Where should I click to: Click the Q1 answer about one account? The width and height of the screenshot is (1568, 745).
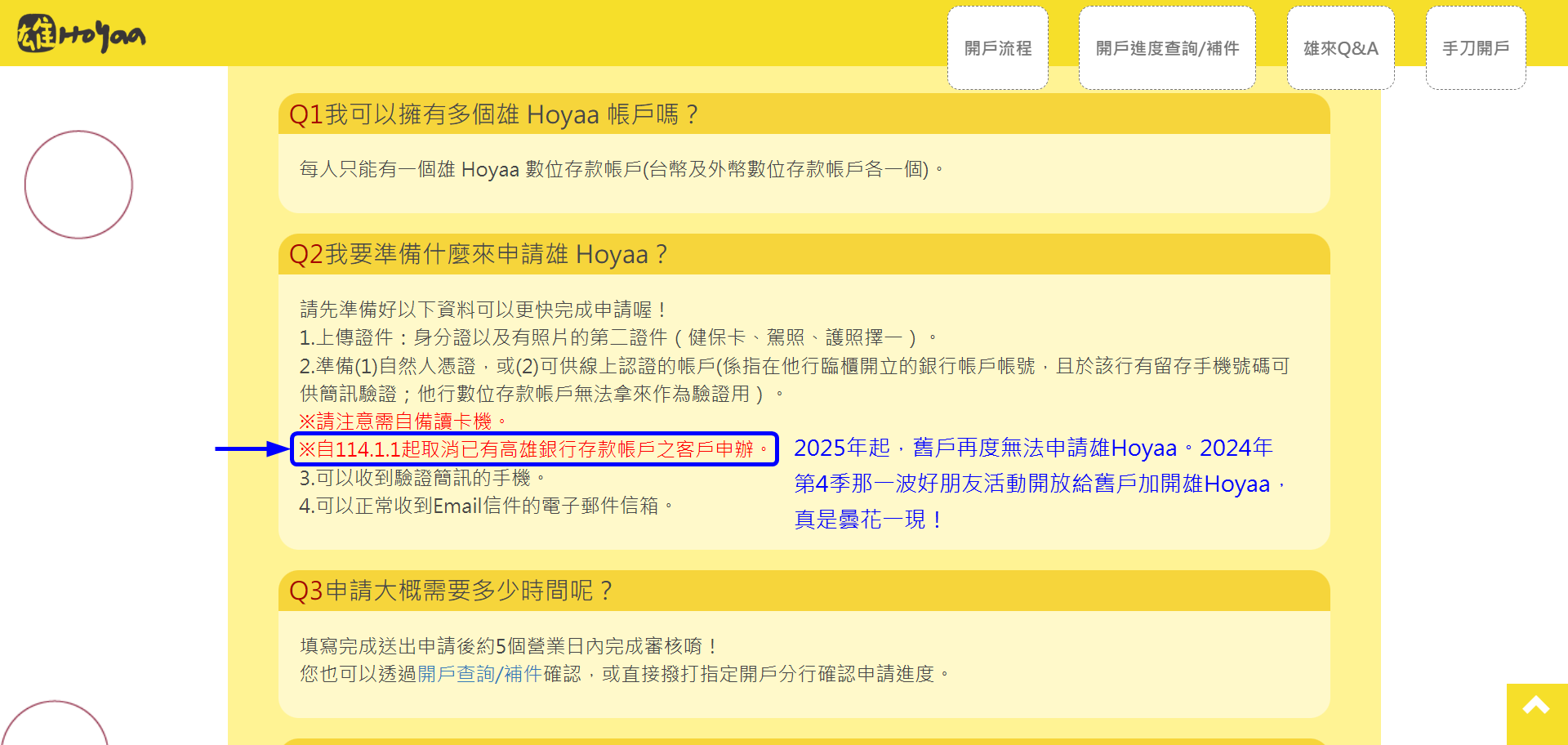click(622, 169)
